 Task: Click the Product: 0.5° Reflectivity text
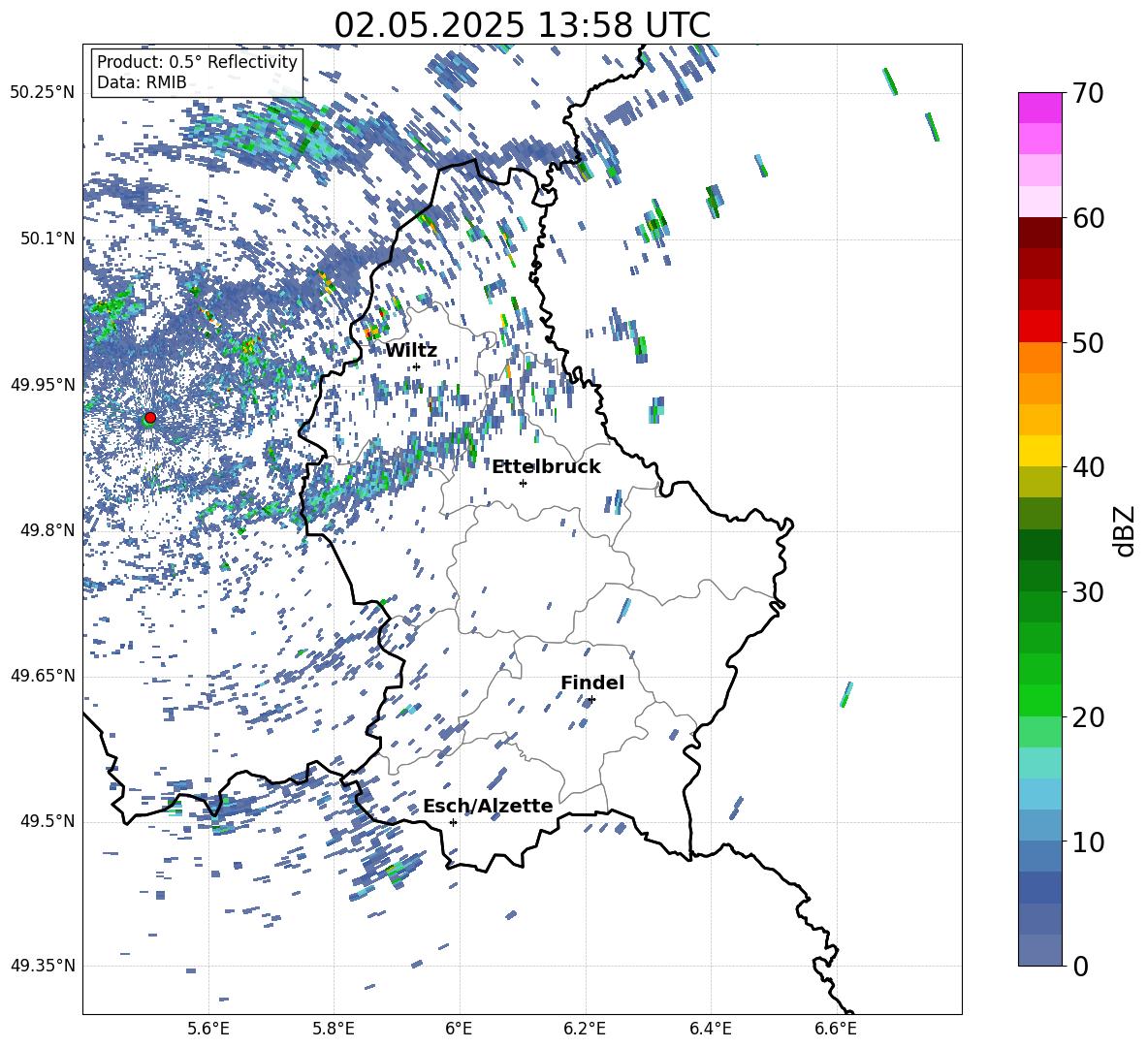pyautogui.click(x=197, y=62)
